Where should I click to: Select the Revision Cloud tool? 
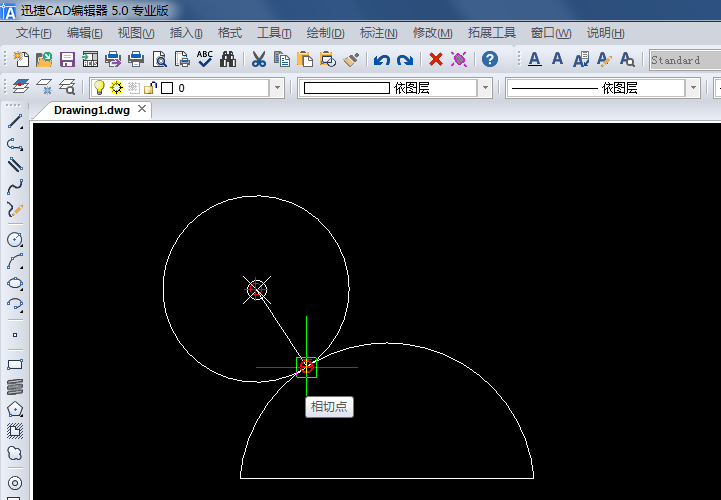coord(15,453)
